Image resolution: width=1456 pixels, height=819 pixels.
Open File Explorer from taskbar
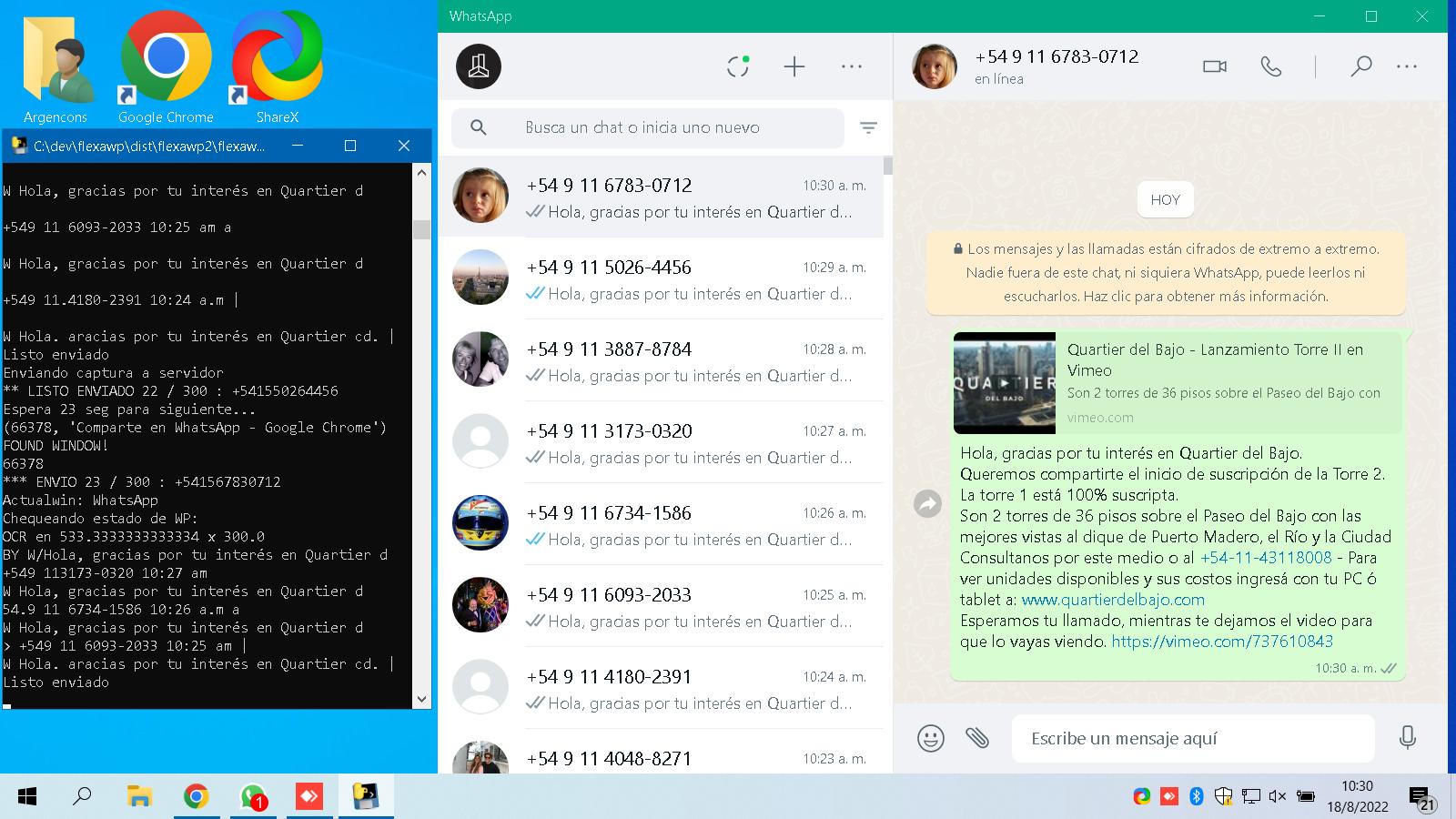[138, 797]
